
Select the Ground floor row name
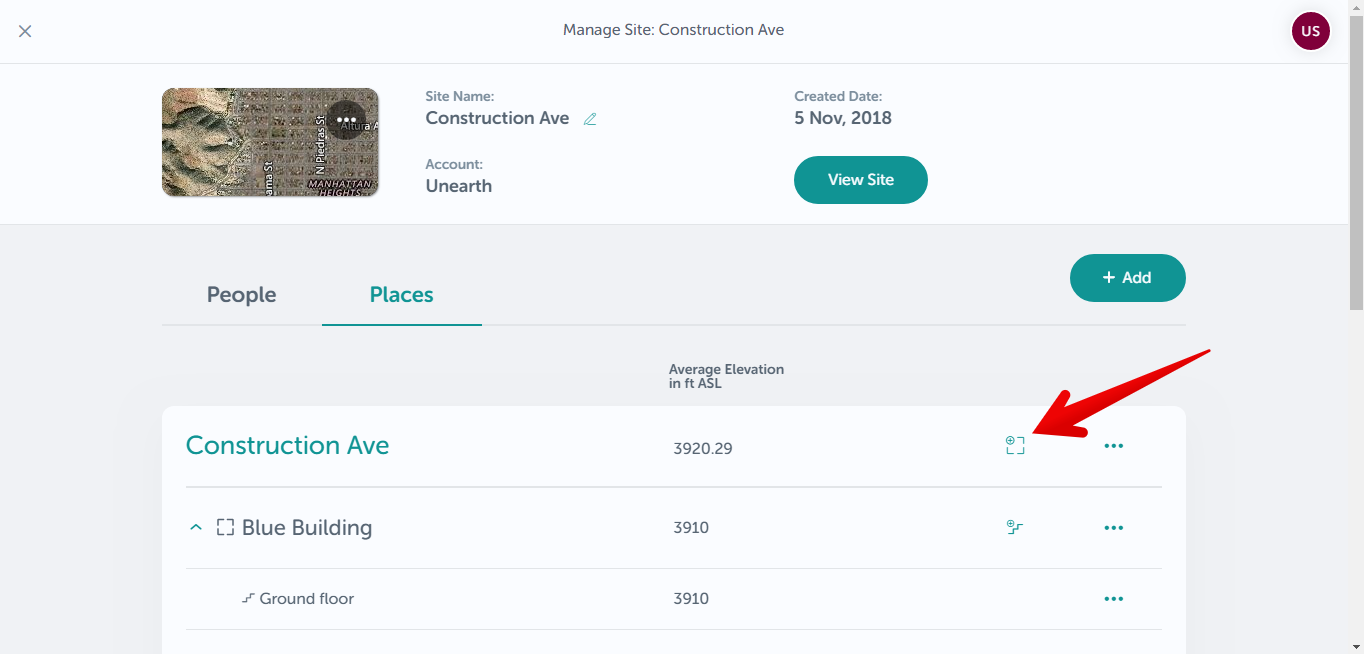point(307,599)
